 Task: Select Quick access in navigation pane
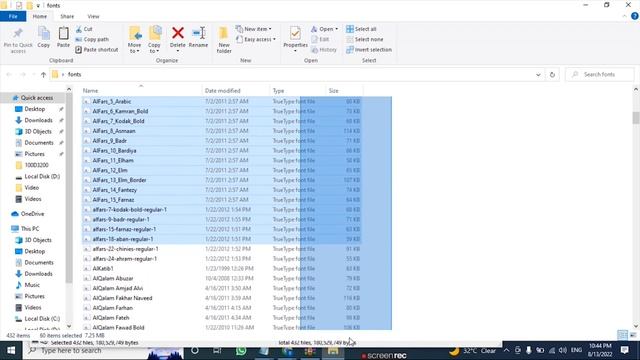[36, 98]
